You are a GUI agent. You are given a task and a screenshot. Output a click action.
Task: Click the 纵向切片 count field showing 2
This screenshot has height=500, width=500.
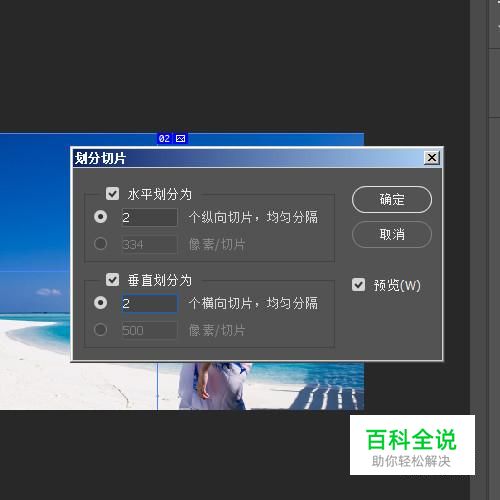149,217
